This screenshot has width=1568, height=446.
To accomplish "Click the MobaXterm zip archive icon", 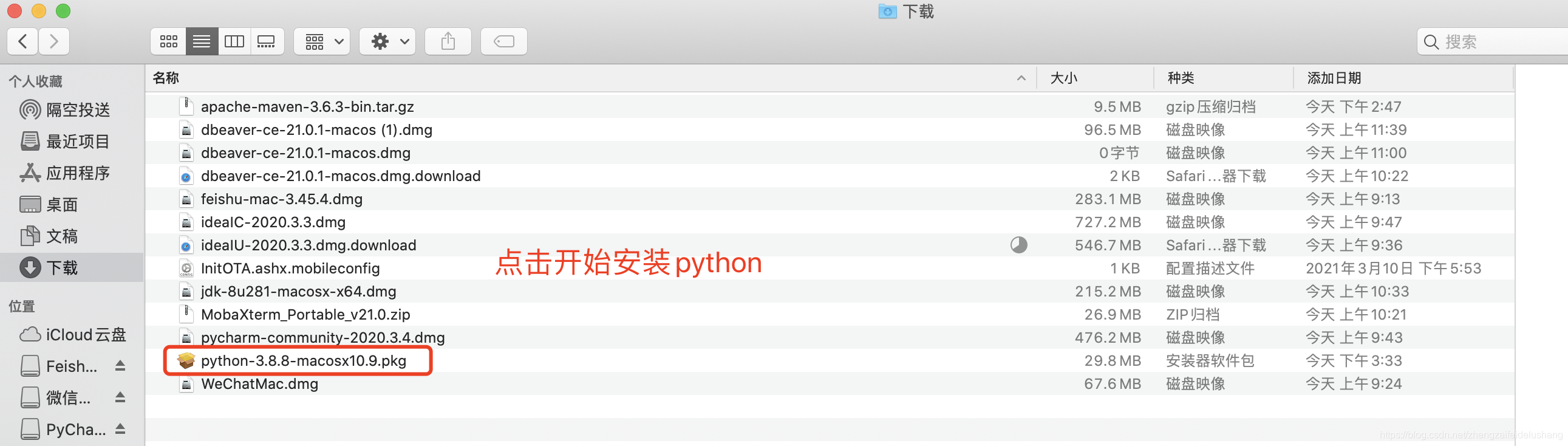I will click(x=186, y=314).
